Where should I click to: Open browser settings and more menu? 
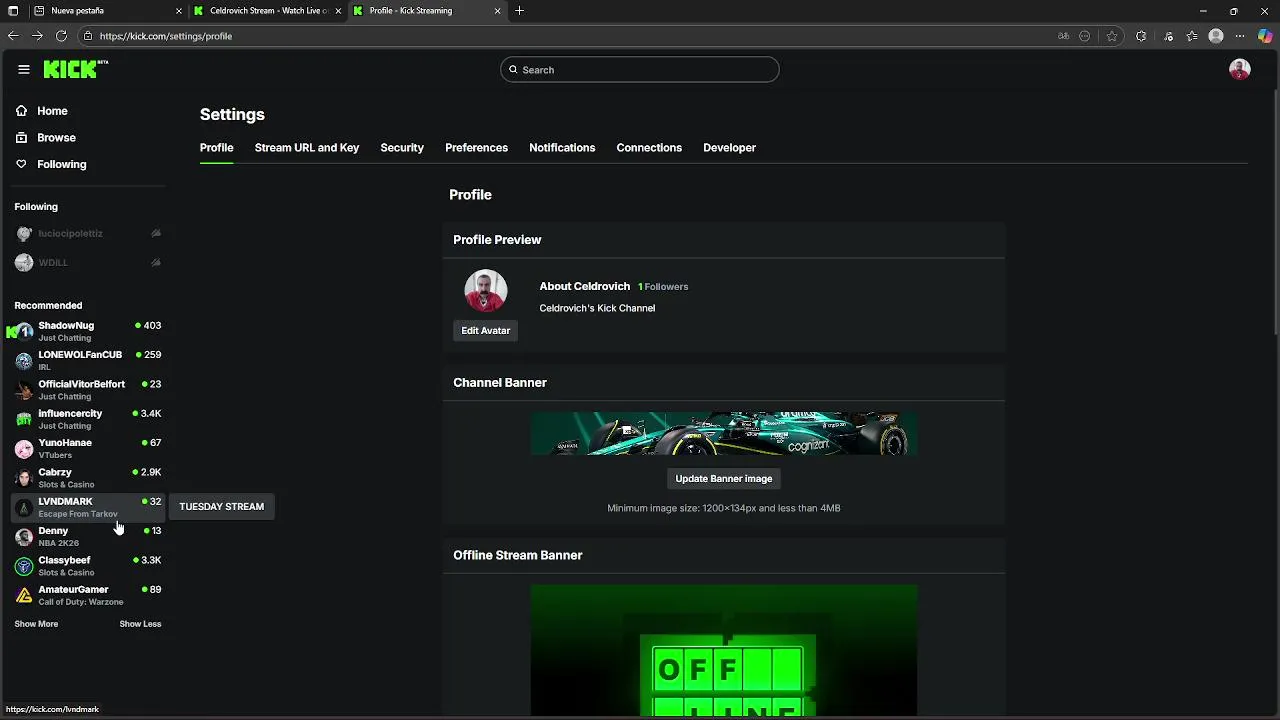click(1240, 36)
